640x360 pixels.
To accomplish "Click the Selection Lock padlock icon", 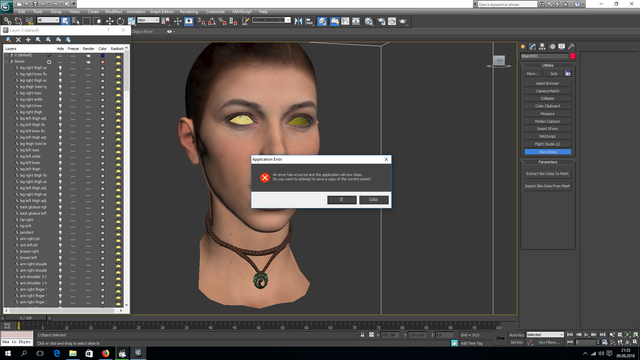I will pyautogui.click(x=362, y=335).
